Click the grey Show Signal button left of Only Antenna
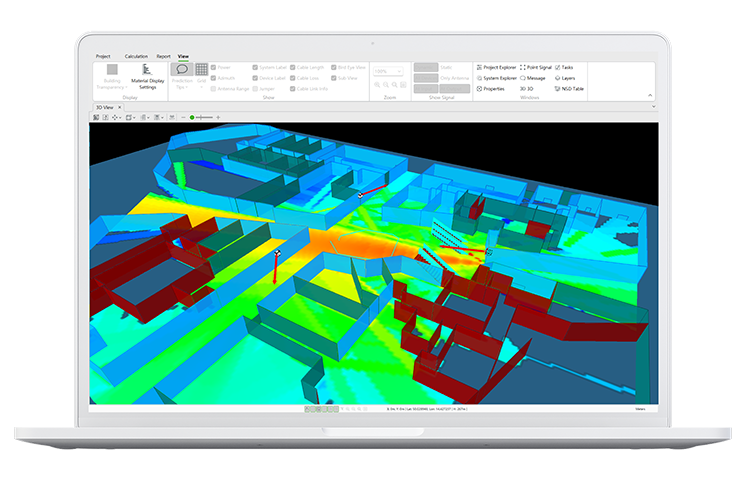 pyautogui.click(x=426, y=78)
